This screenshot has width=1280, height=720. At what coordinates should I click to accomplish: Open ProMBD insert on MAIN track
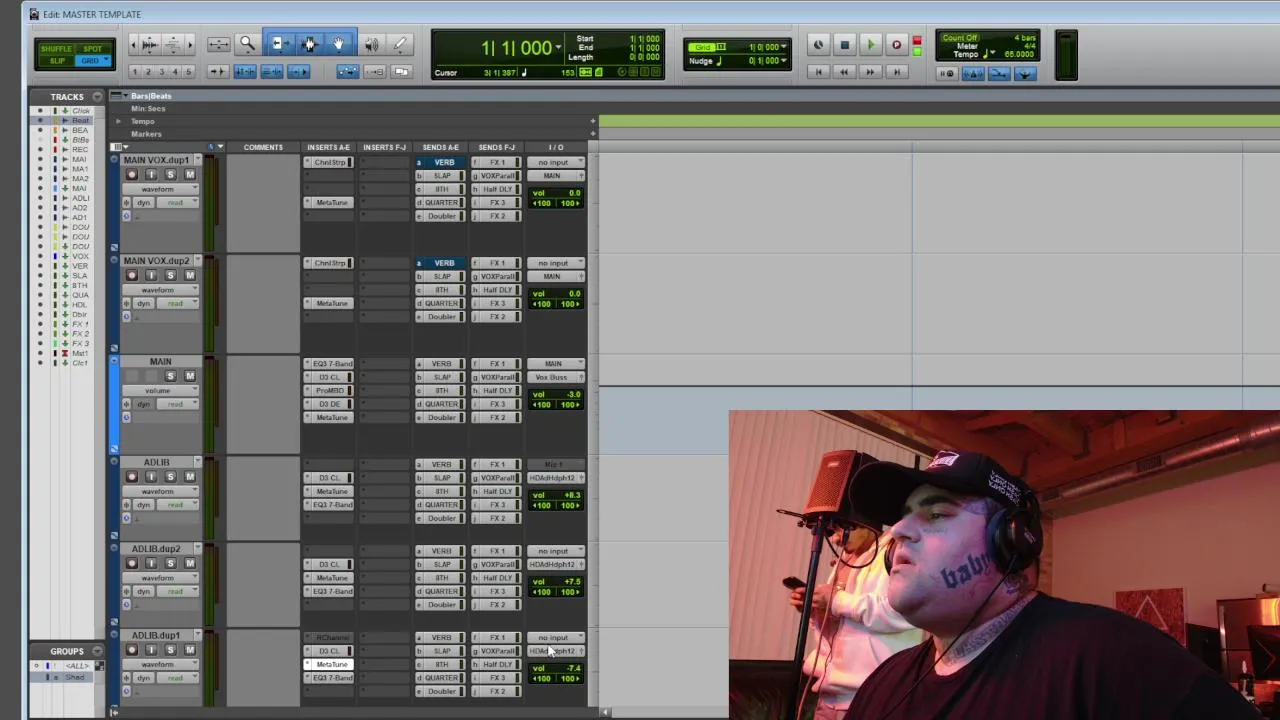click(x=329, y=390)
